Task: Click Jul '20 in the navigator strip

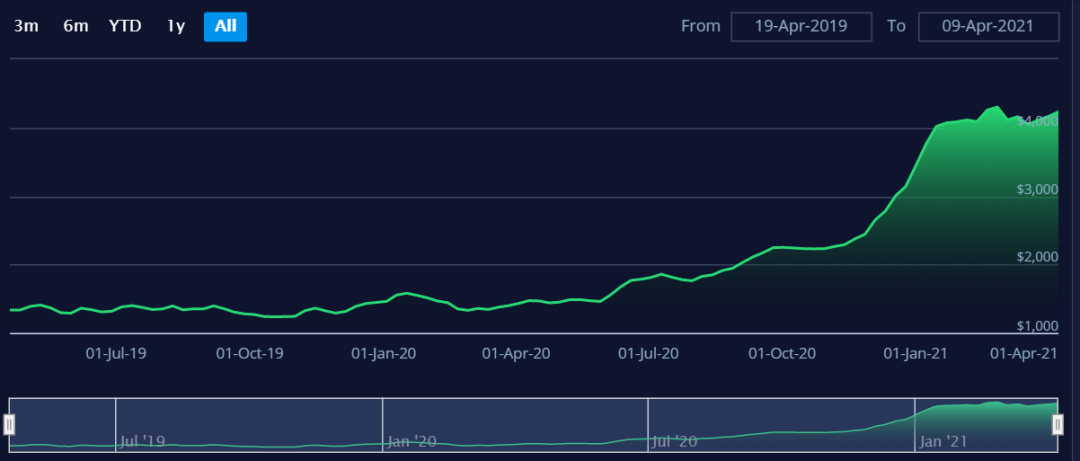Action: (675, 441)
